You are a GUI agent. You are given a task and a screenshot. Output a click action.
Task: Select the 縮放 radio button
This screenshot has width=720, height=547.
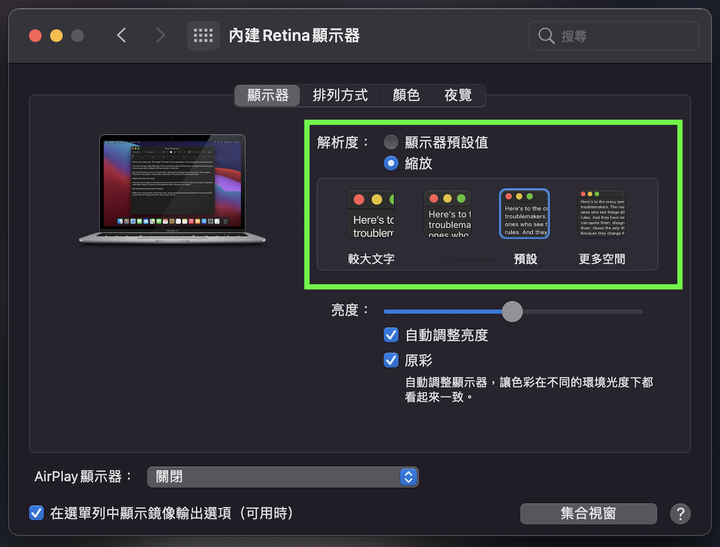391,163
